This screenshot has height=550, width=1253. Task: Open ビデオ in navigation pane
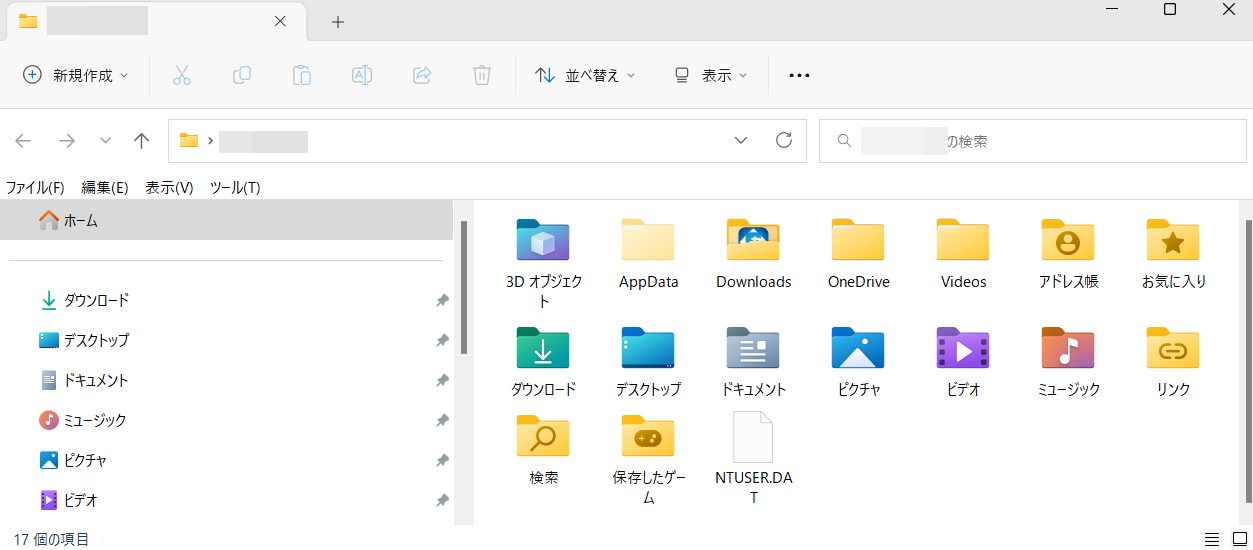pos(69,500)
